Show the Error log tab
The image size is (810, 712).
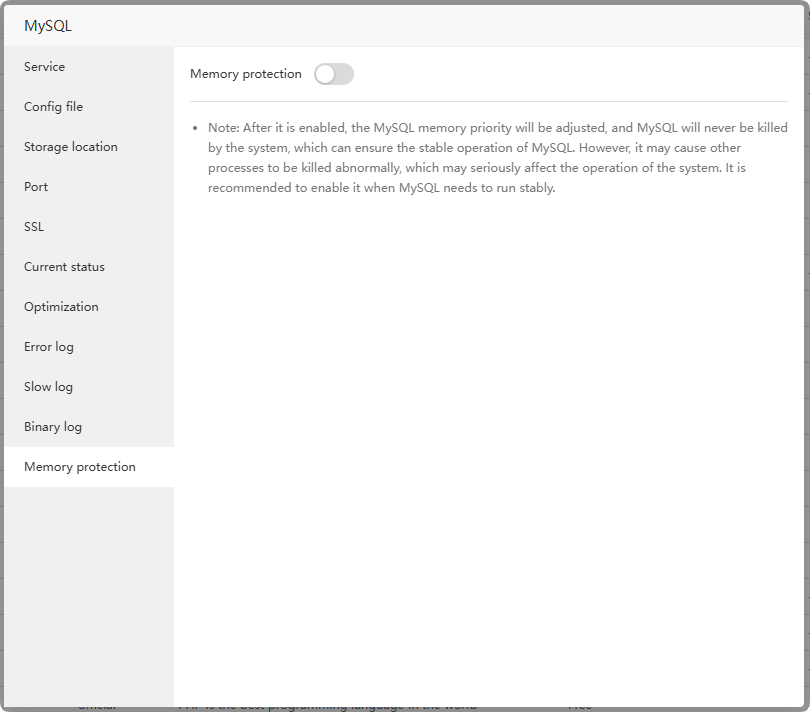click(89, 347)
